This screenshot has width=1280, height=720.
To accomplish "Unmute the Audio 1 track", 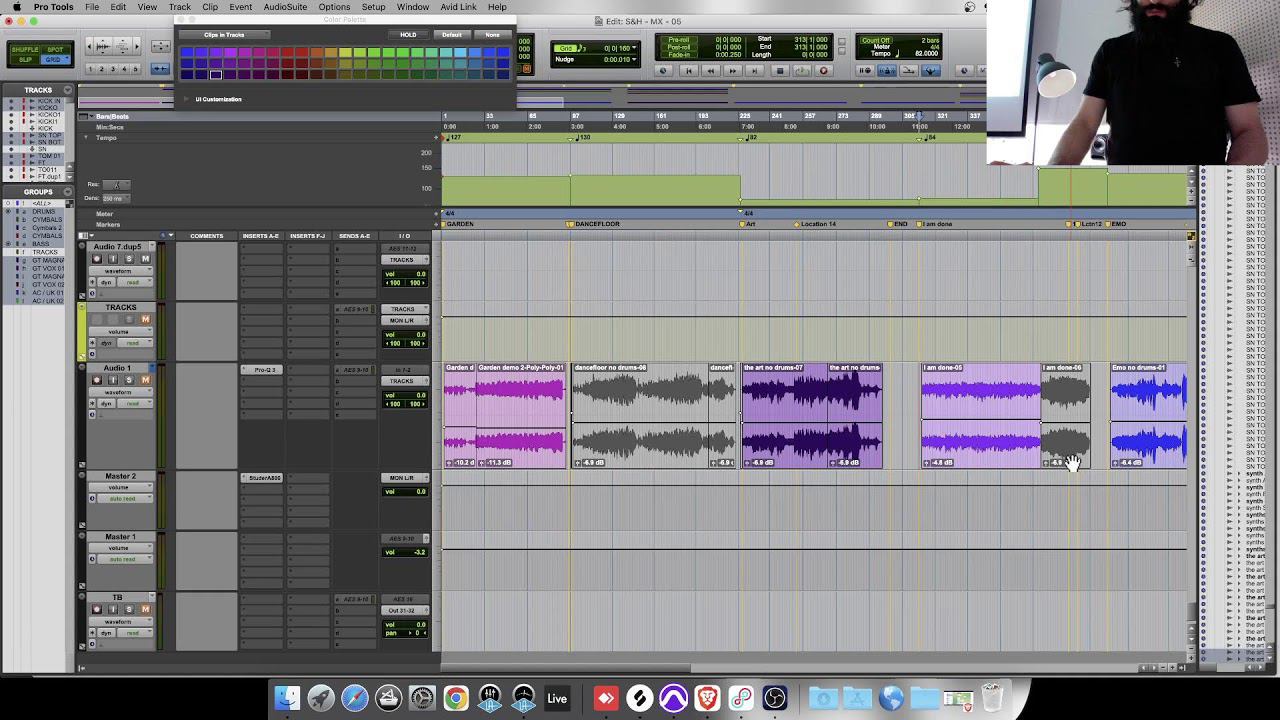I will click(x=145, y=380).
